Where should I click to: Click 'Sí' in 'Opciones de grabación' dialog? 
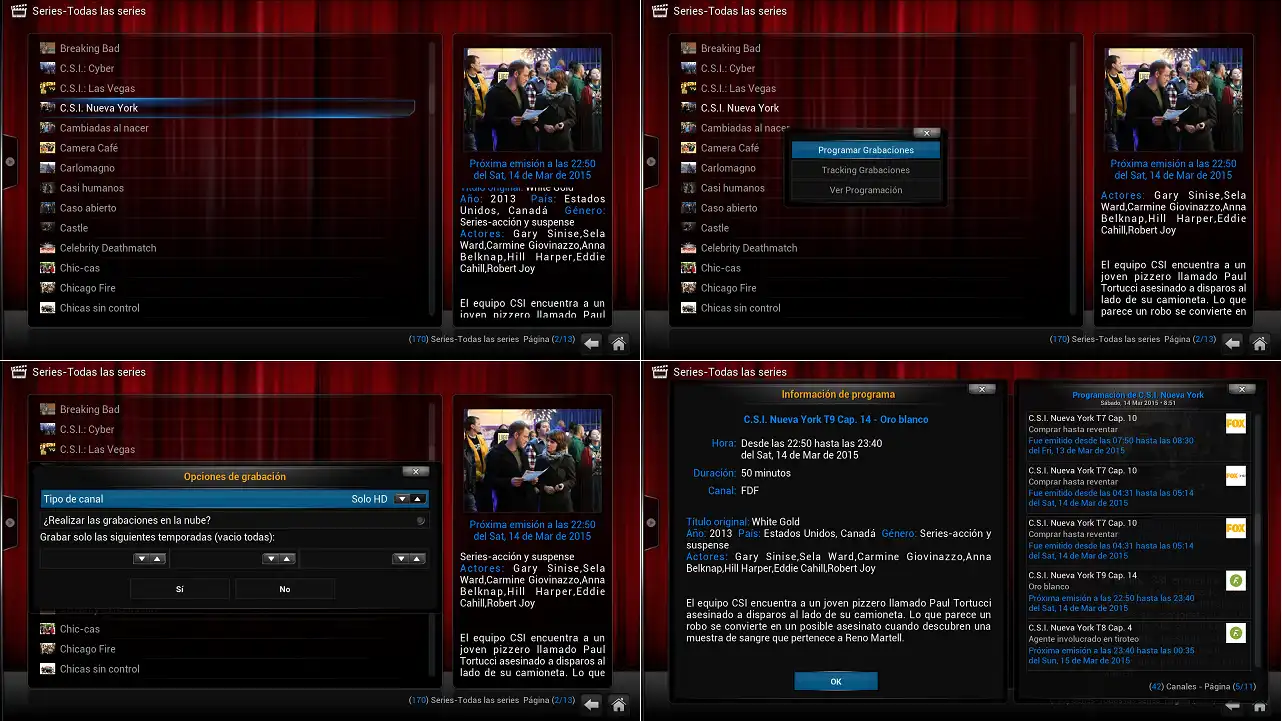tap(180, 588)
